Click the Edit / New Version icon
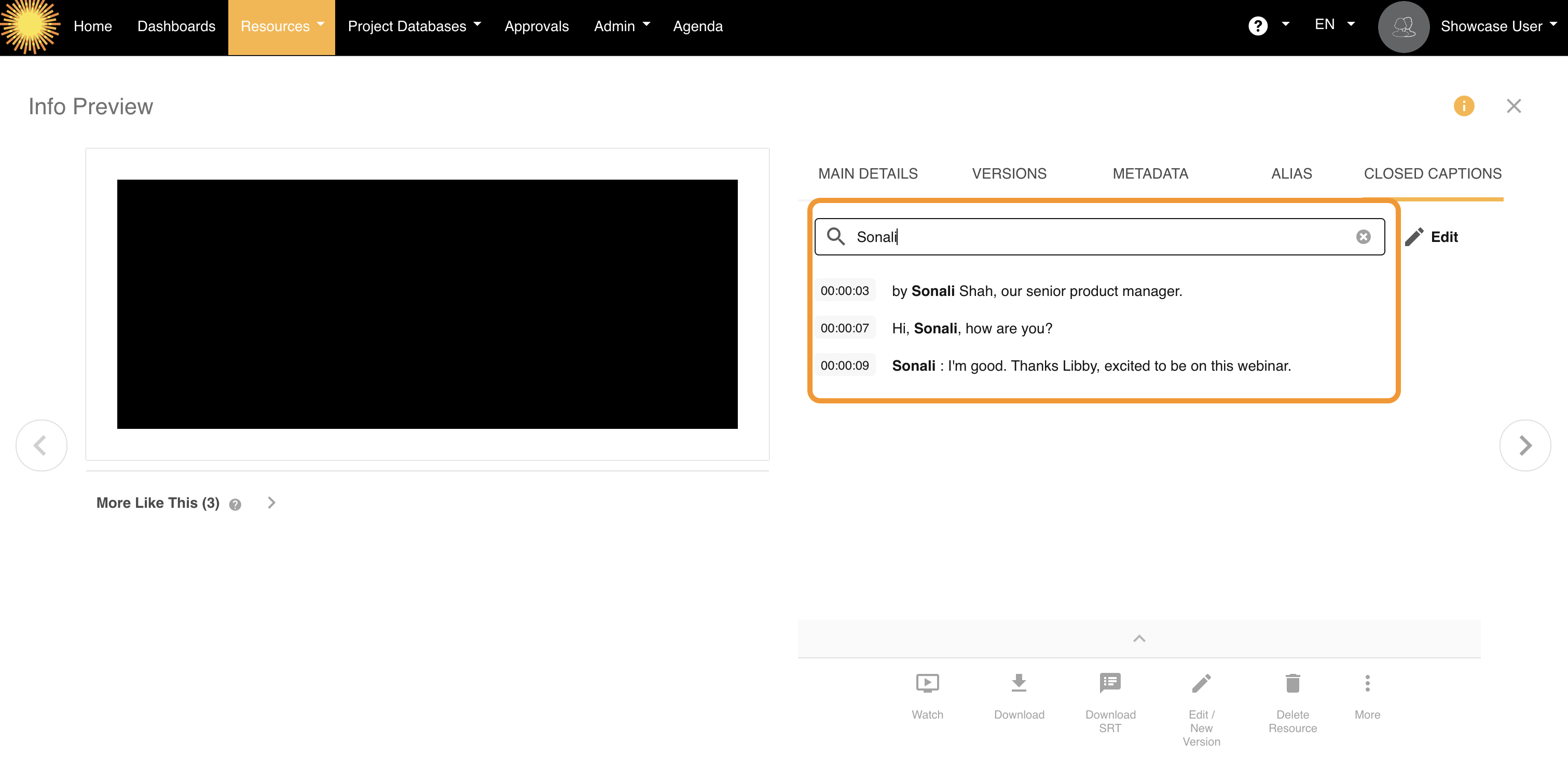 click(x=1201, y=683)
